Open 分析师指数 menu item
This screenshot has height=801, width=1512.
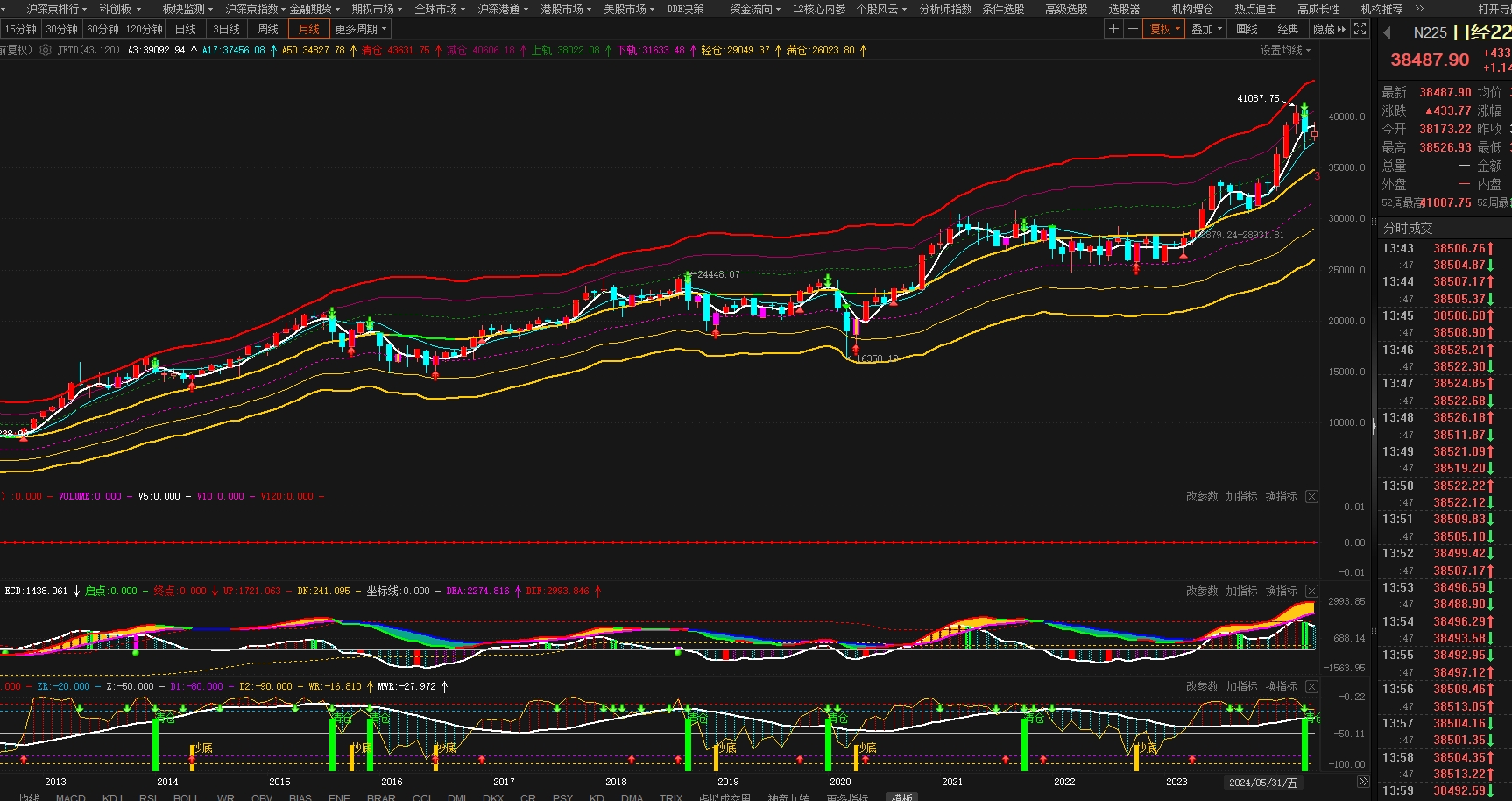(945, 9)
